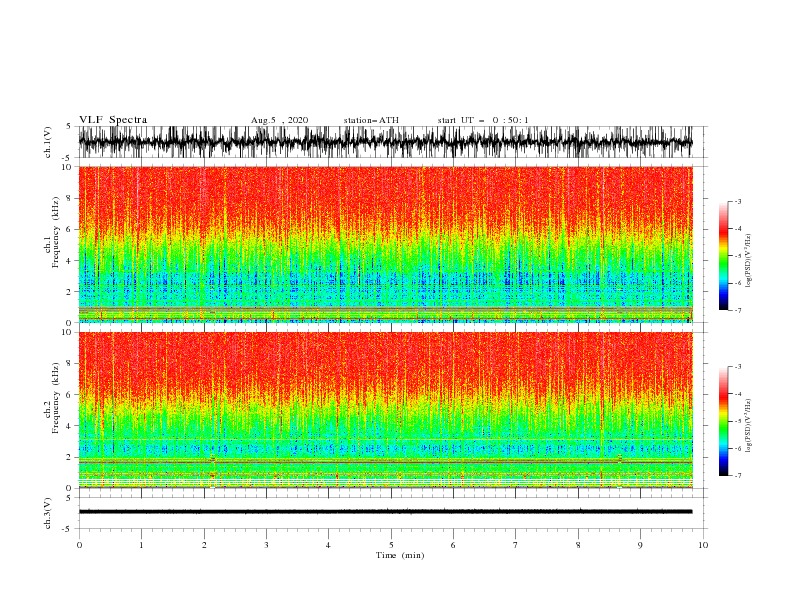Viewport: 792px width, 612px height.
Task: Click the "10" kHz tick on ch.1 frequency axis
Action: [x=67, y=167]
